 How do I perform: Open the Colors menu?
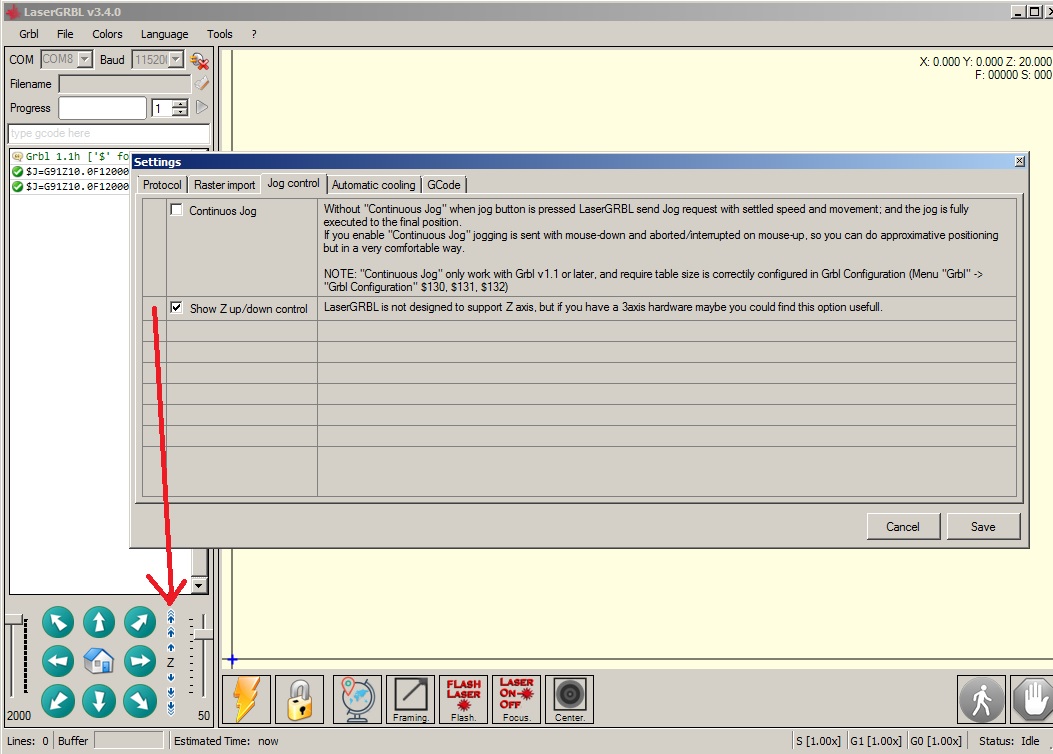click(x=107, y=34)
